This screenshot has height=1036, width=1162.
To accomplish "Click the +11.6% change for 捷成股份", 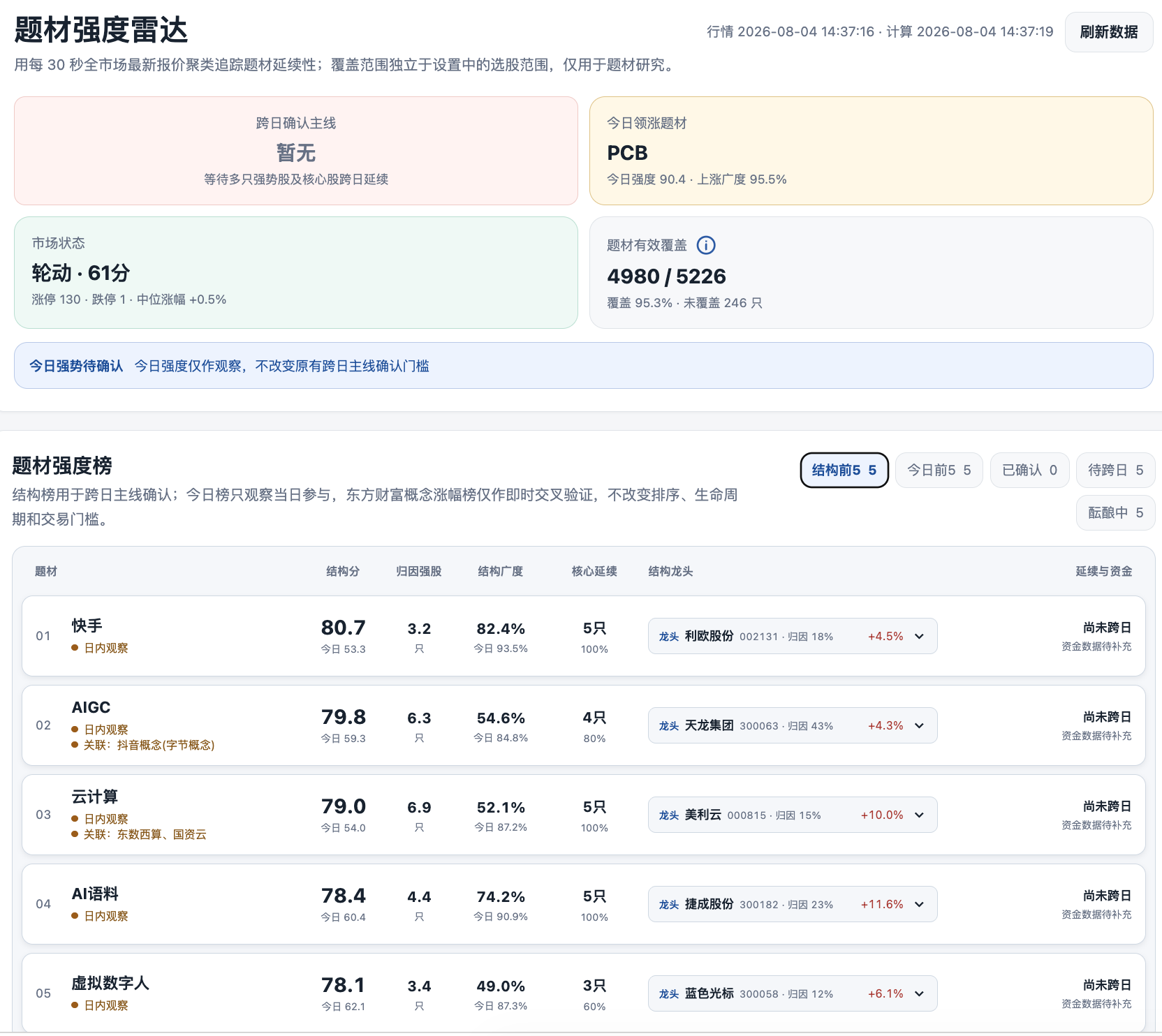I will tap(882, 905).
